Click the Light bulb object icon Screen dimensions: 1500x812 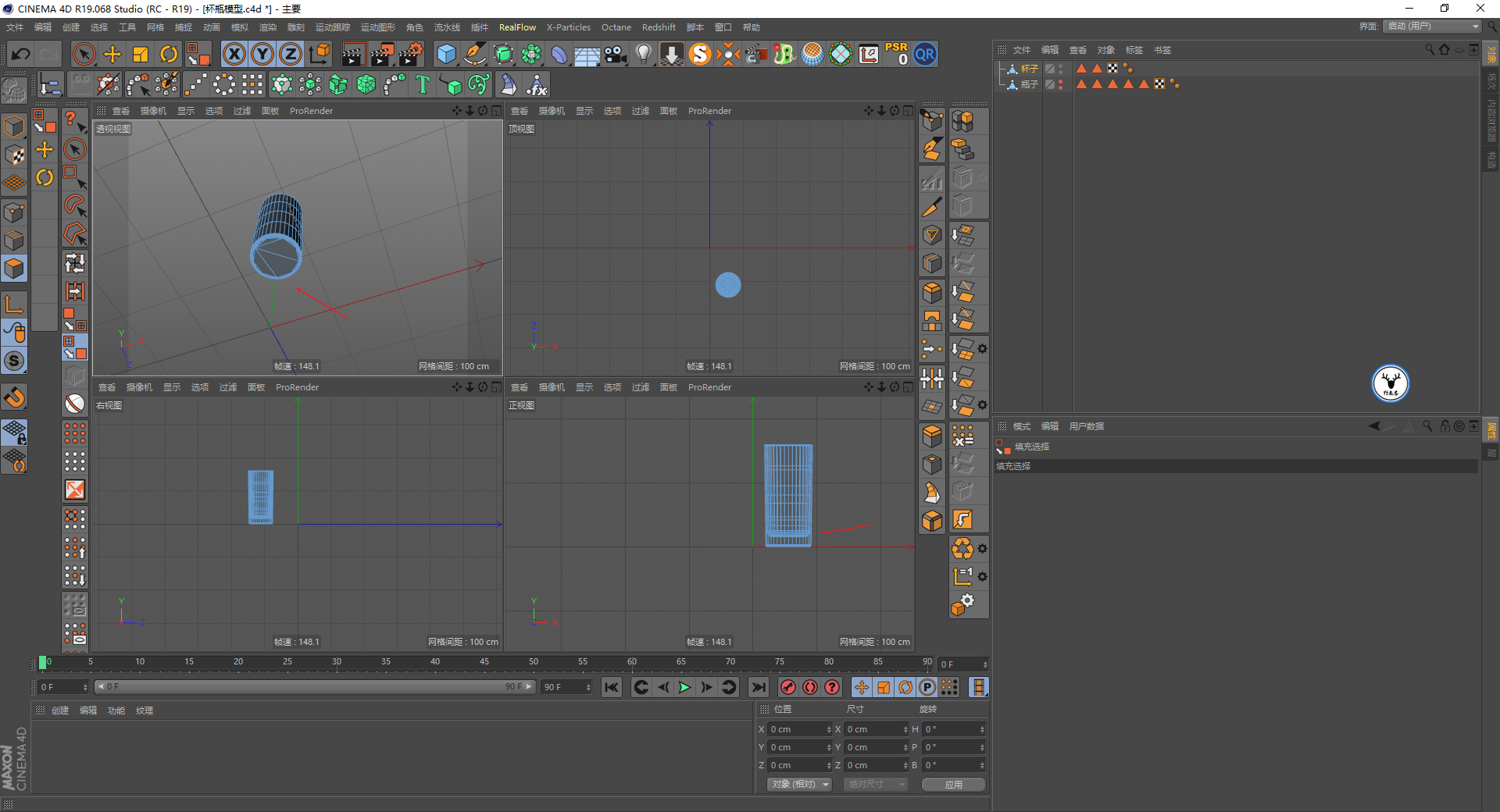pyautogui.click(x=643, y=55)
